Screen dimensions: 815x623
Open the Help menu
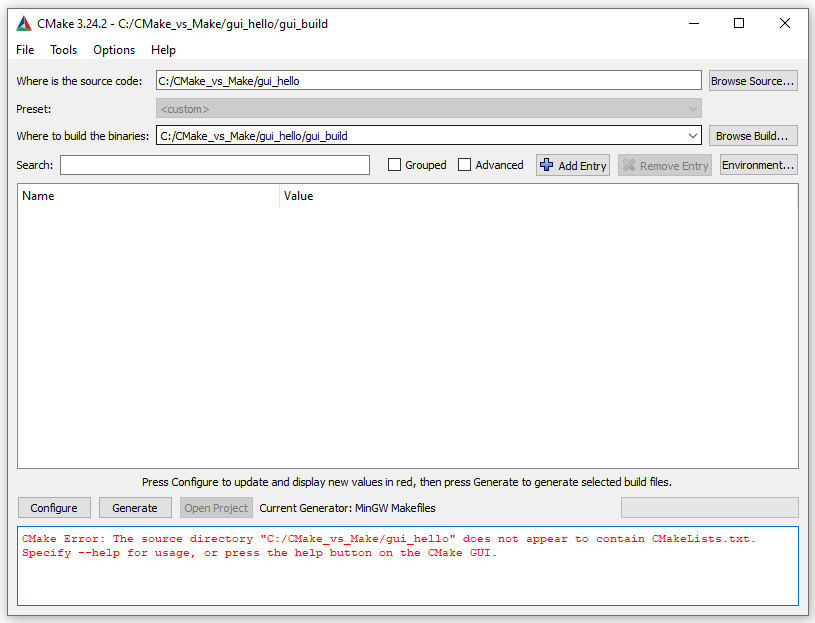pyautogui.click(x=163, y=50)
